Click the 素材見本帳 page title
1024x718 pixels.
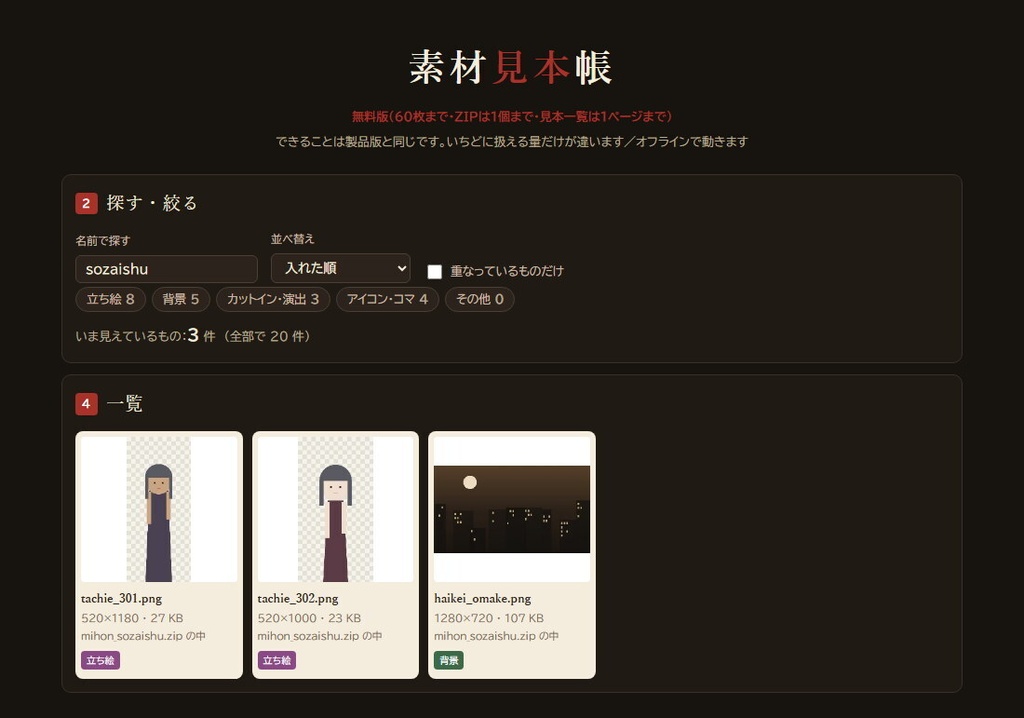pos(511,67)
